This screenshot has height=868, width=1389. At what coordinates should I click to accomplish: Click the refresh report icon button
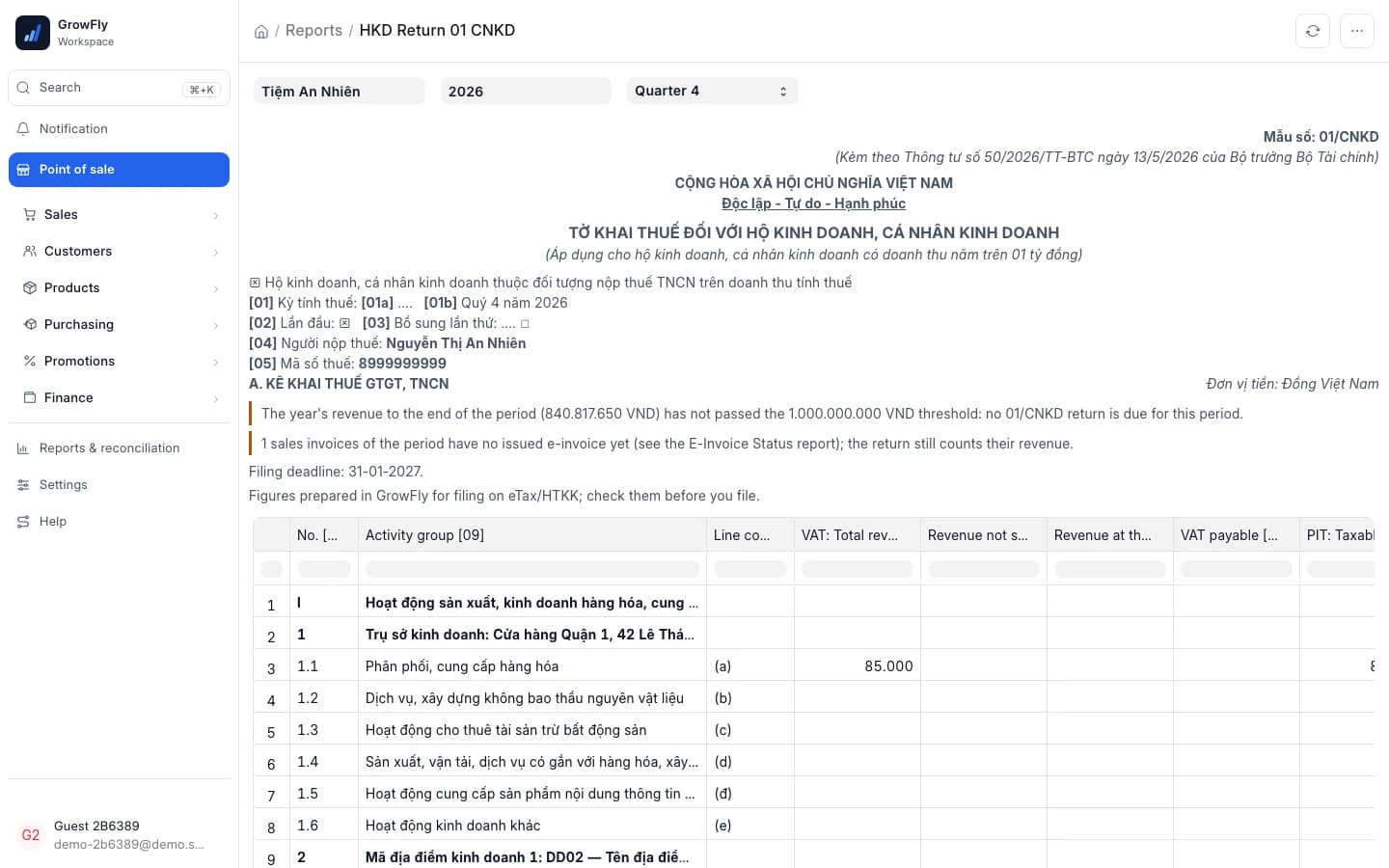[1313, 31]
